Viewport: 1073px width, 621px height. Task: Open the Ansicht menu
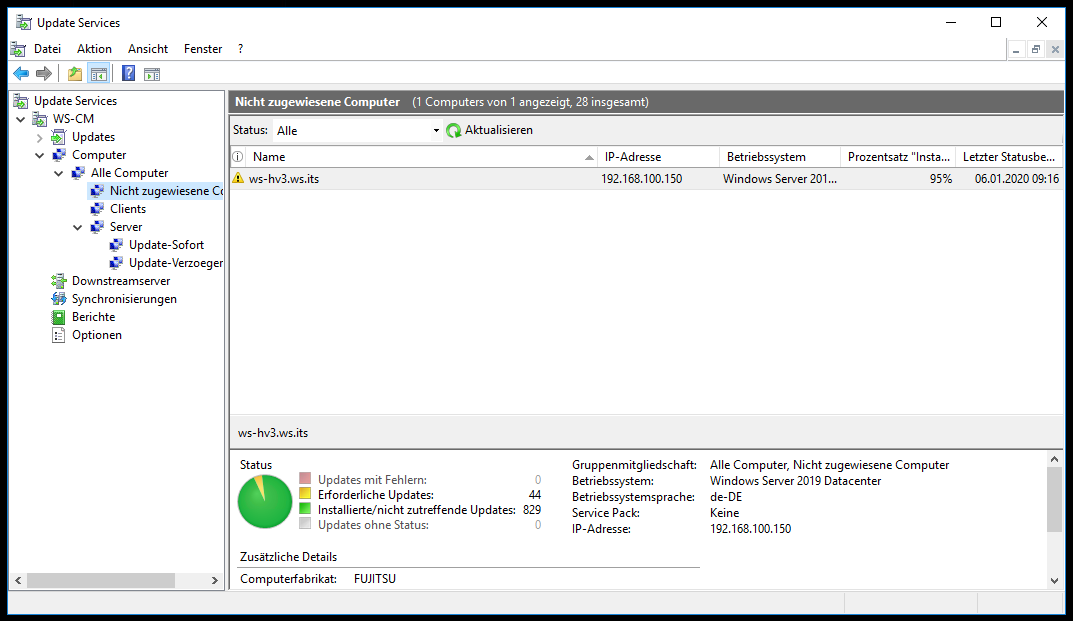(148, 49)
